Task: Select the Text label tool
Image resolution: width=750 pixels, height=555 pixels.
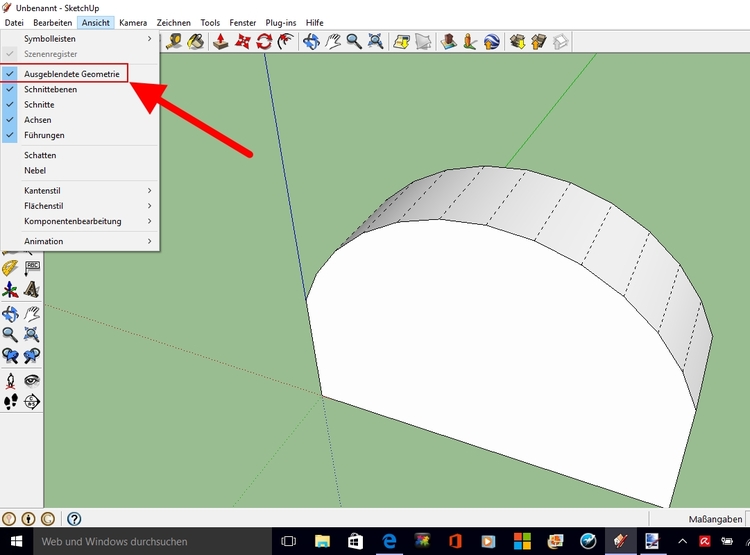Action: (x=32, y=268)
